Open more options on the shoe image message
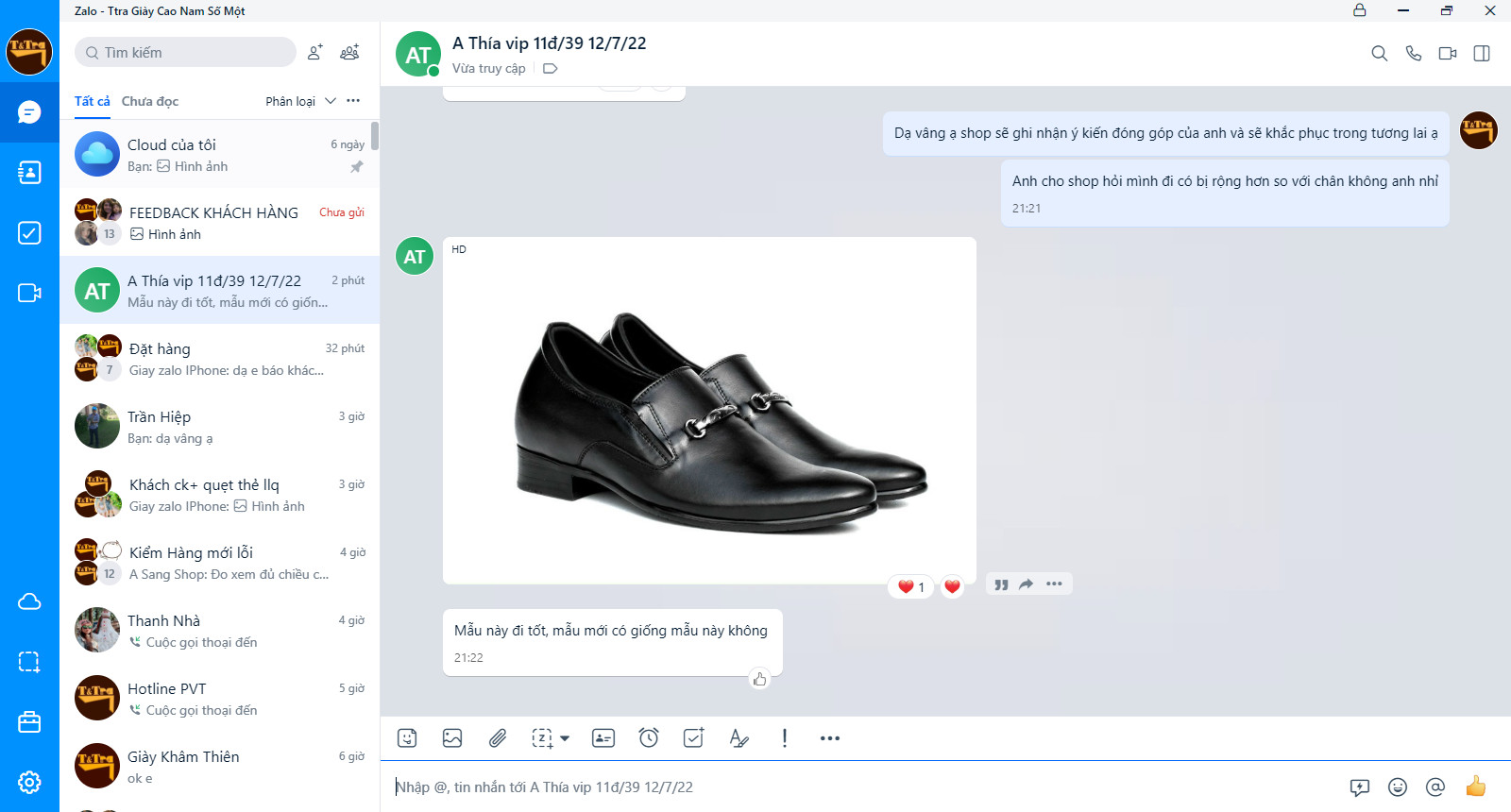Image resolution: width=1511 pixels, height=812 pixels. pyautogui.click(x=1054, y=584)
